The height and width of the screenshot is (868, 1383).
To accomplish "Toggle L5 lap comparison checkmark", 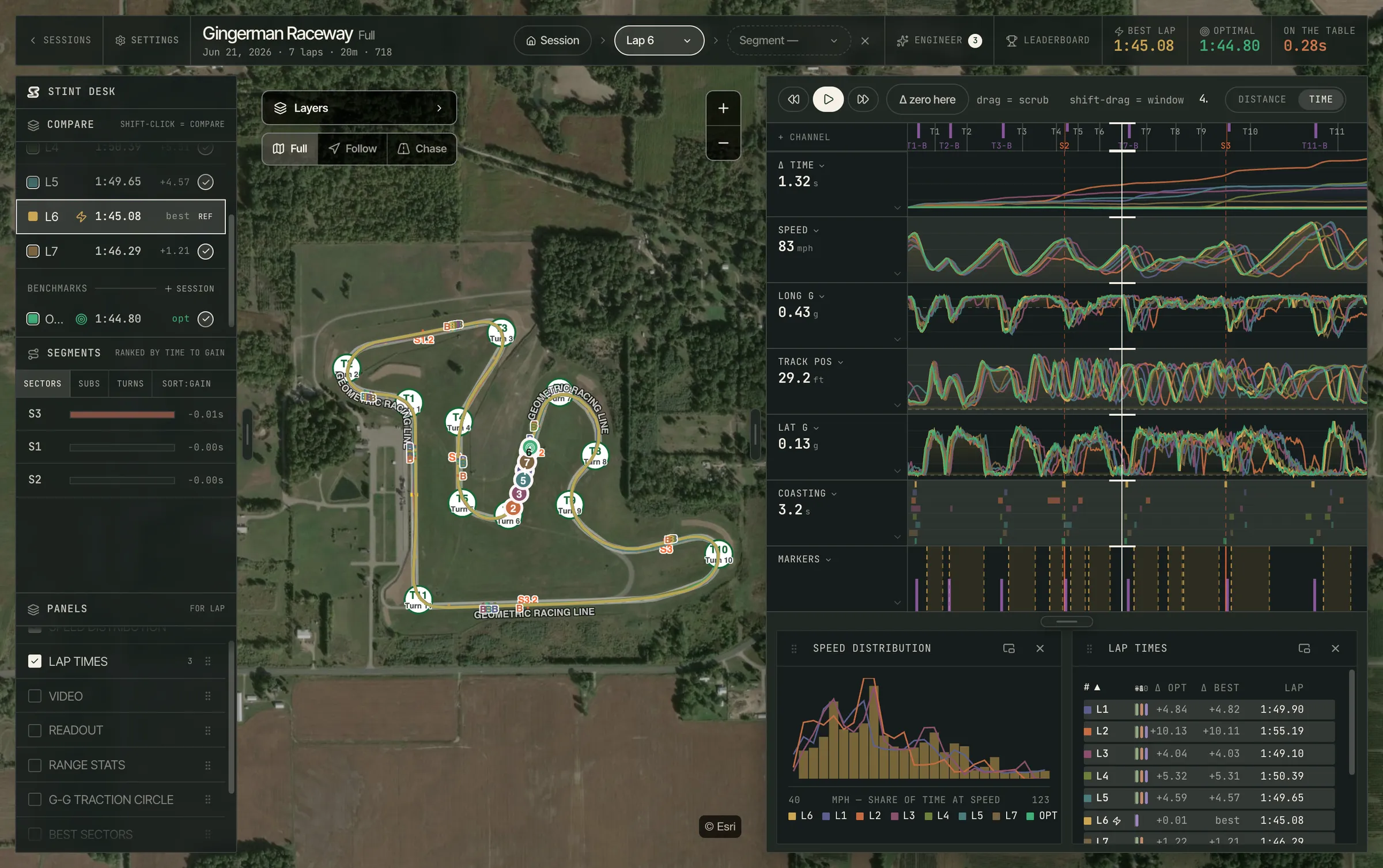I will (x=206, y=182).
